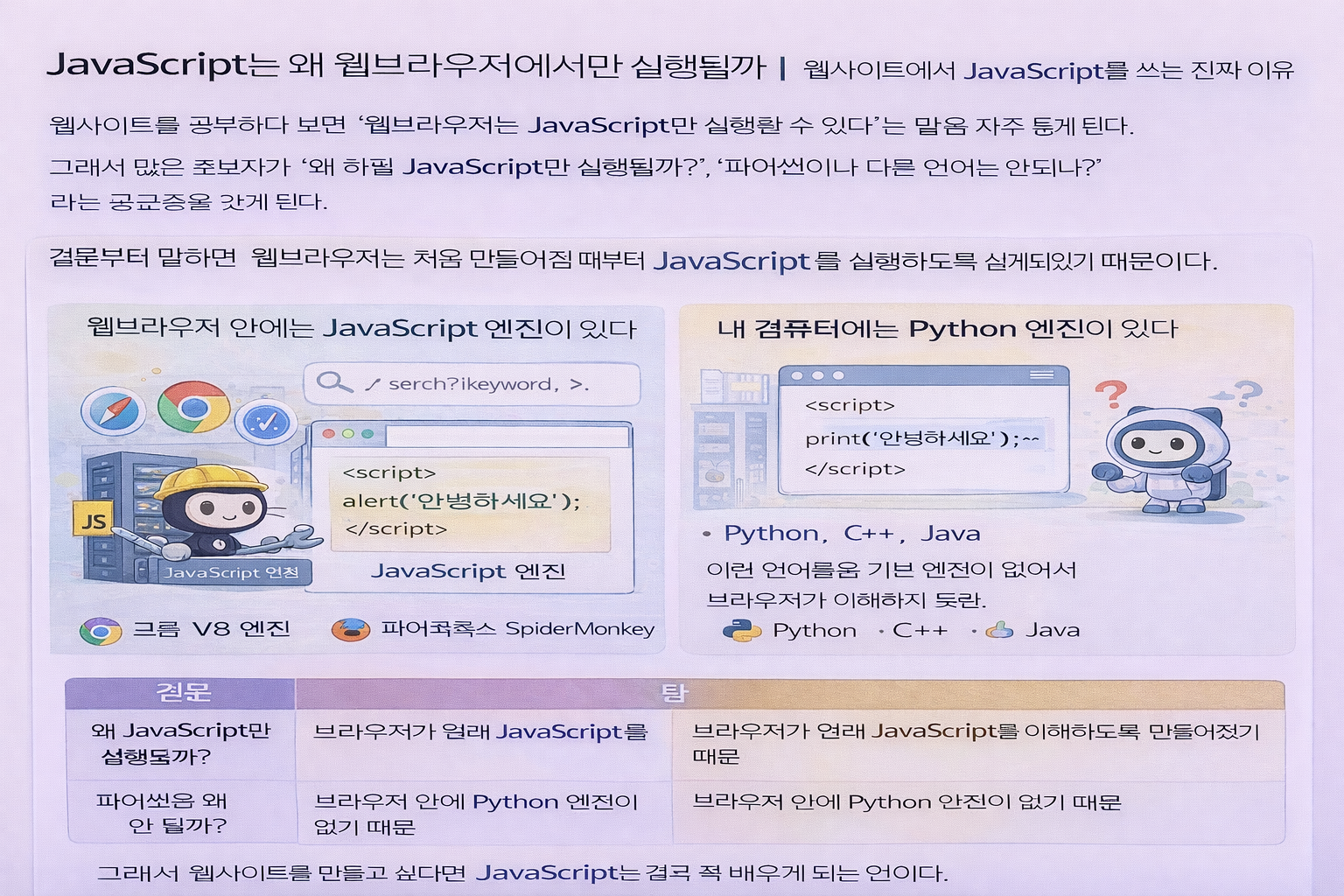This screenshot has height=896, width=1344.
Task: Click the menu lines icon in the print window
Action: point(1041,374)
